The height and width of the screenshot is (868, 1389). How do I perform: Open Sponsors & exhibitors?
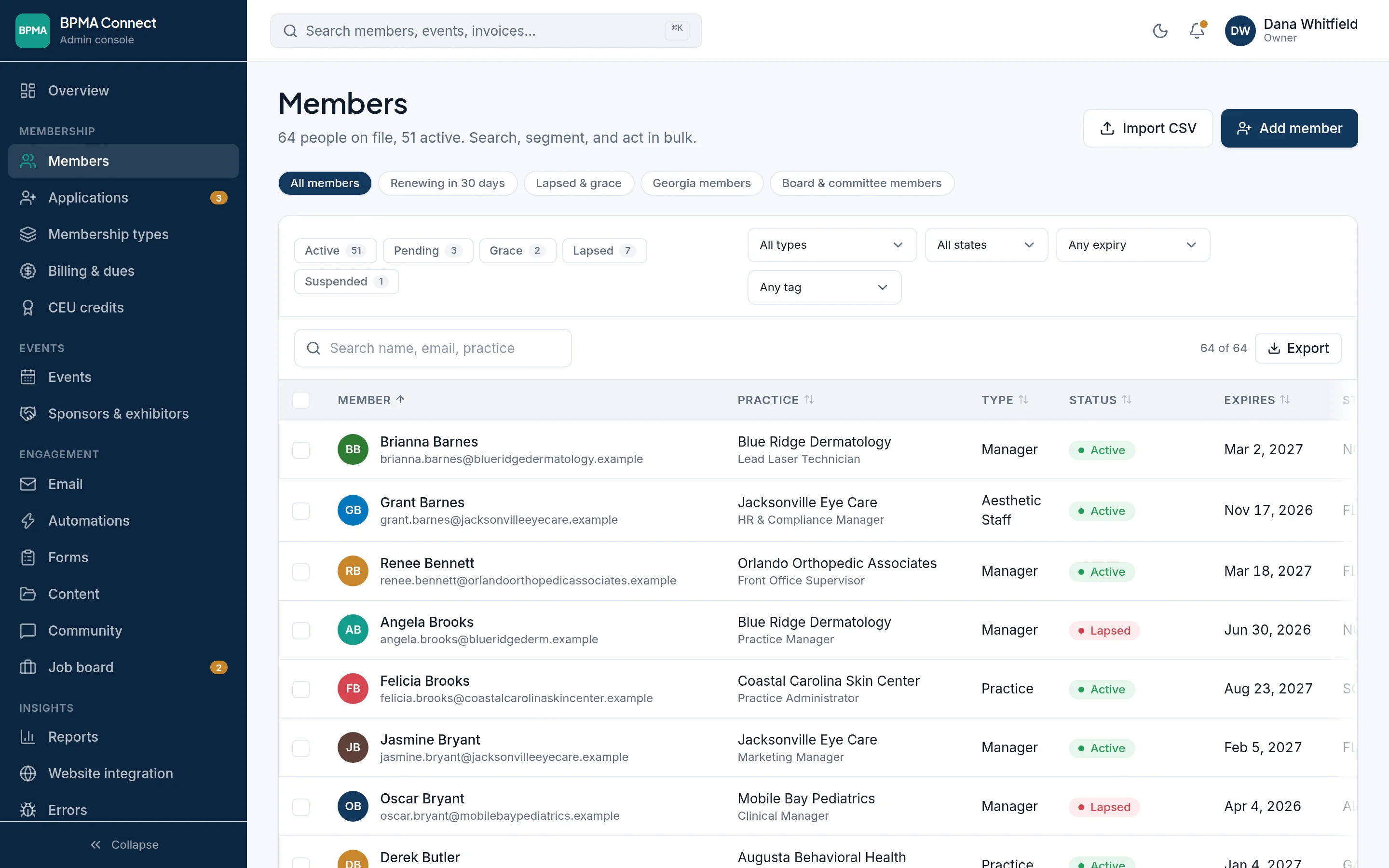(123, 414)
